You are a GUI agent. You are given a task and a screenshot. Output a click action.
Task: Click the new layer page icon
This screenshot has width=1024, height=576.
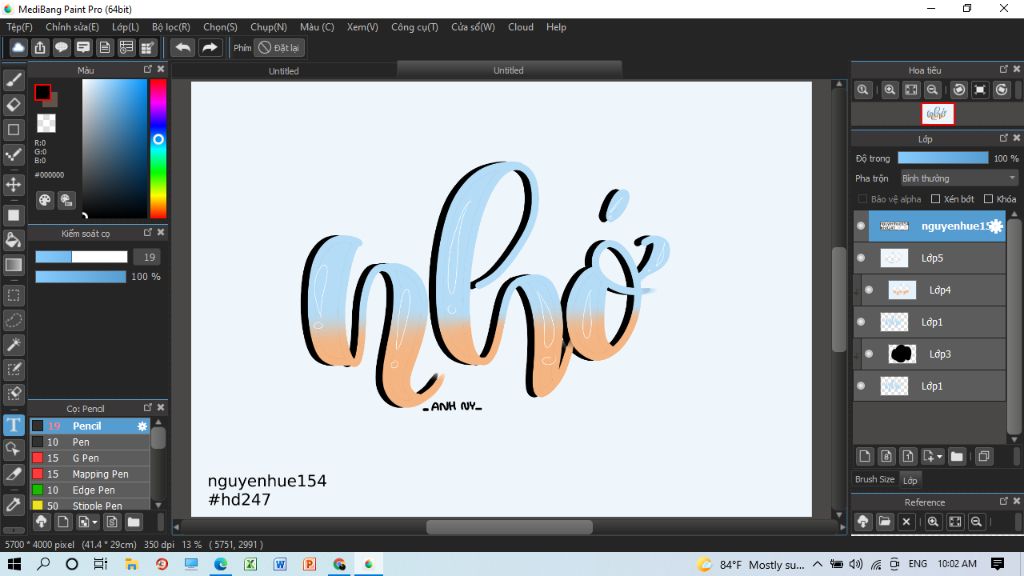865,456
